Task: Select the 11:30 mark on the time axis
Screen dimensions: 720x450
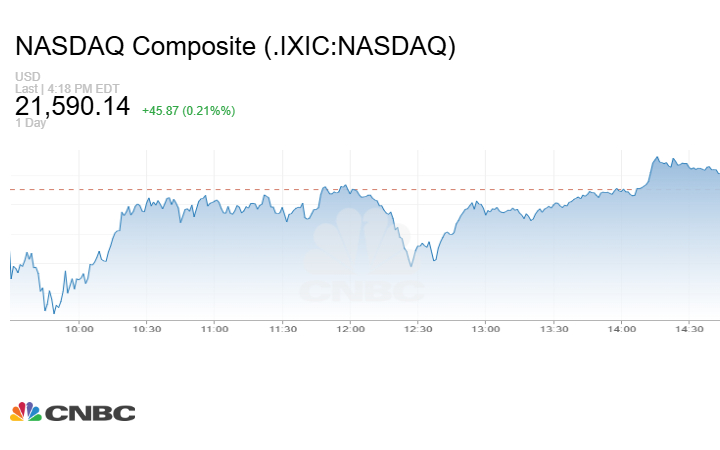Action: pyautogui.click(x=283, y=329)
